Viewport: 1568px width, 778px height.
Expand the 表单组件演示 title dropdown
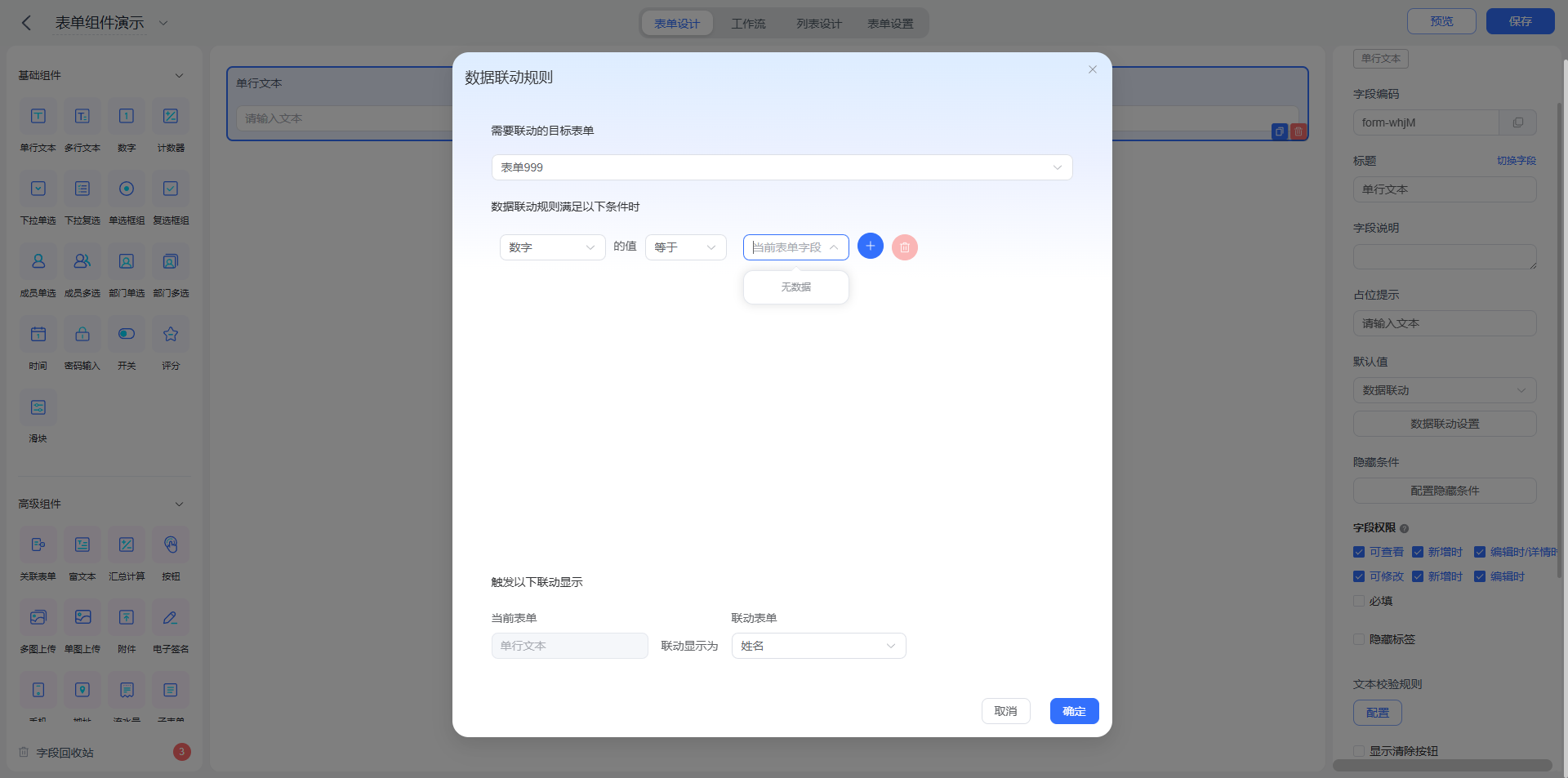(163, 23)
